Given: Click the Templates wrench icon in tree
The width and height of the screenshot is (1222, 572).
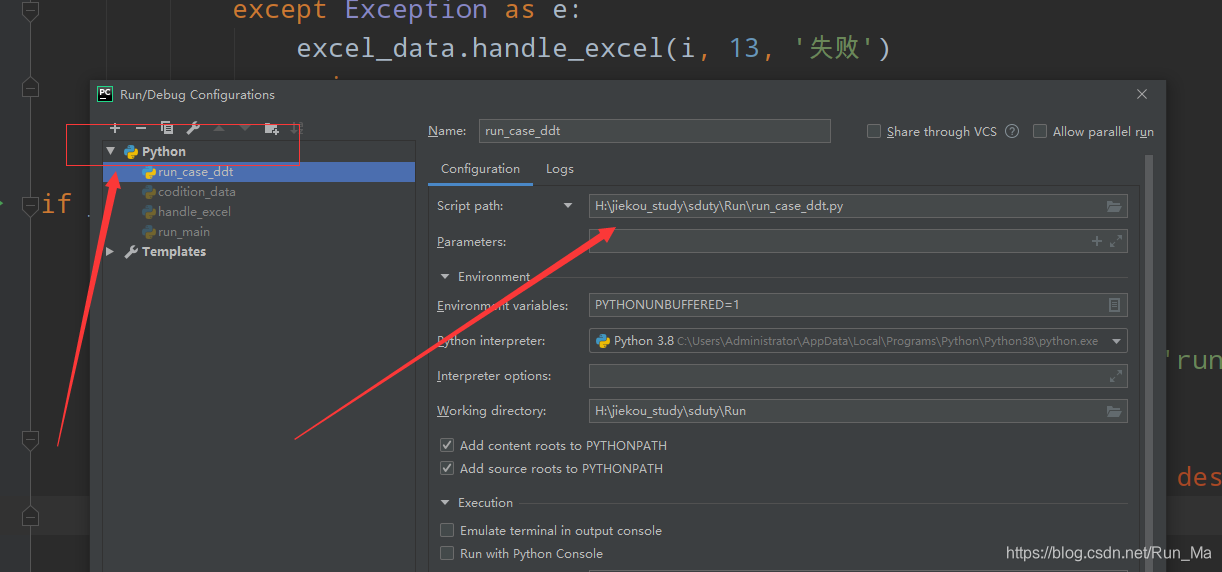Looking at the screenshot, I should pos(131,252).
